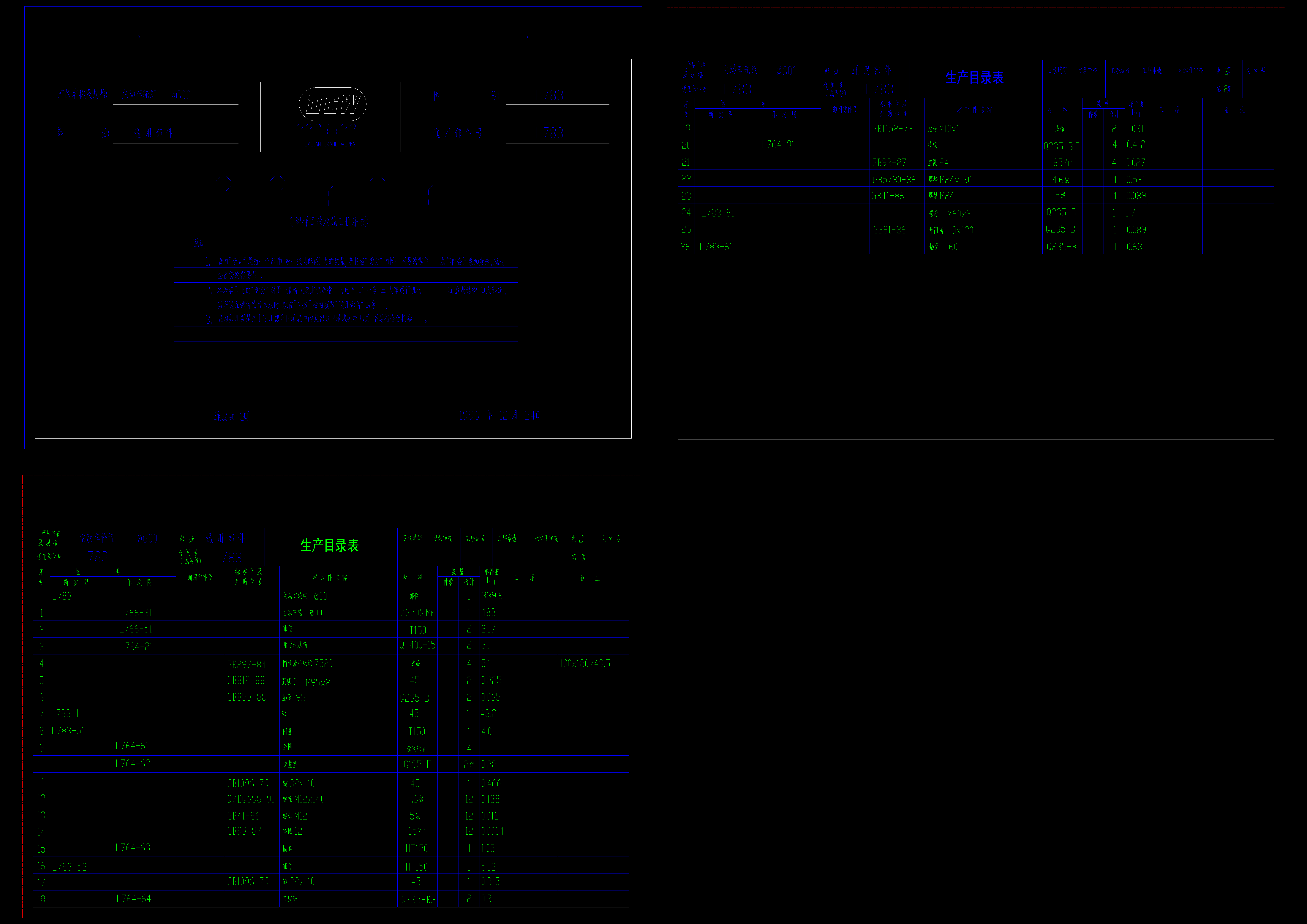The width and height of the screenshot is (1307, 924).
Task: Select standard code GB858-88
Action: coord(246,697)
